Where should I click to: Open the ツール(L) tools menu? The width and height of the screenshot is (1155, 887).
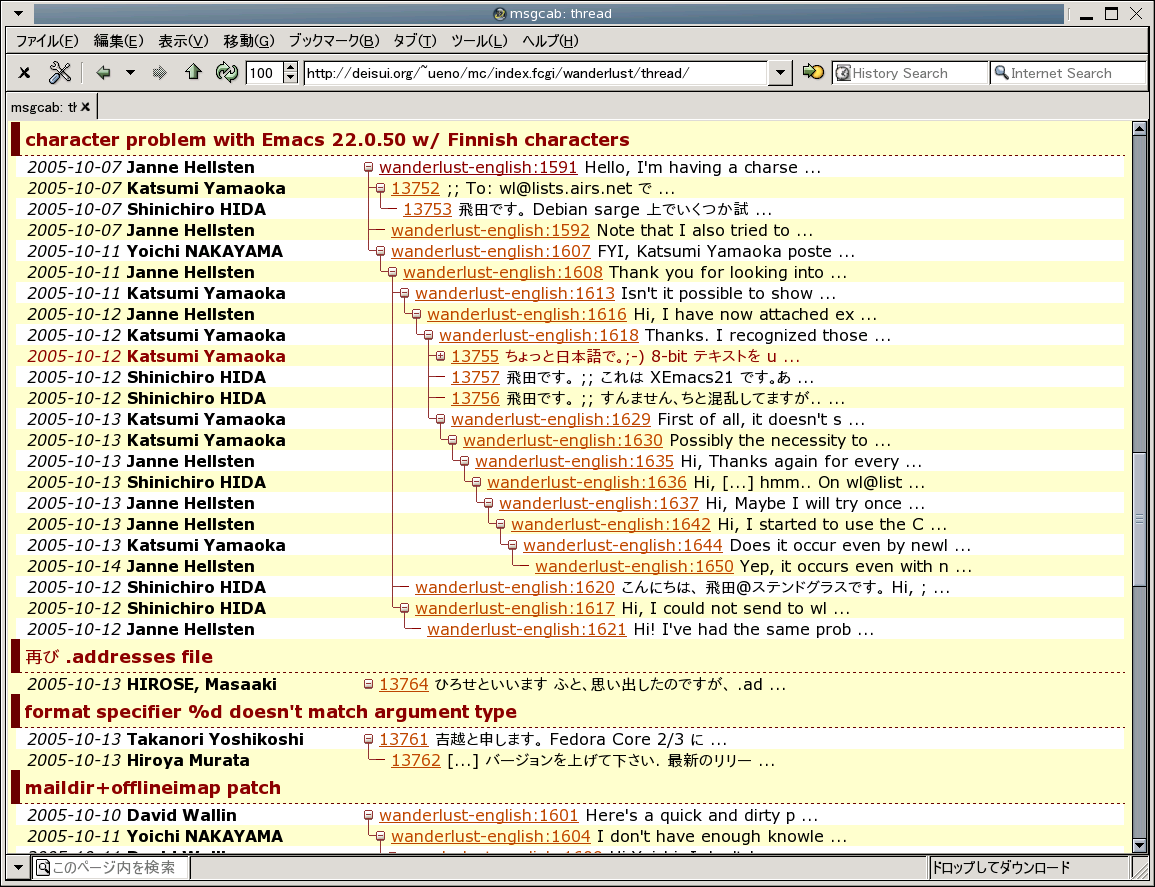click(479, 41)
